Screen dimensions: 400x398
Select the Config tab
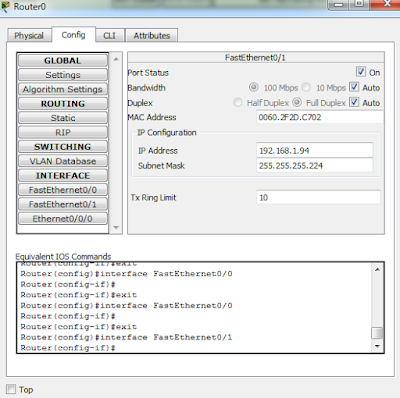point(73,35)
